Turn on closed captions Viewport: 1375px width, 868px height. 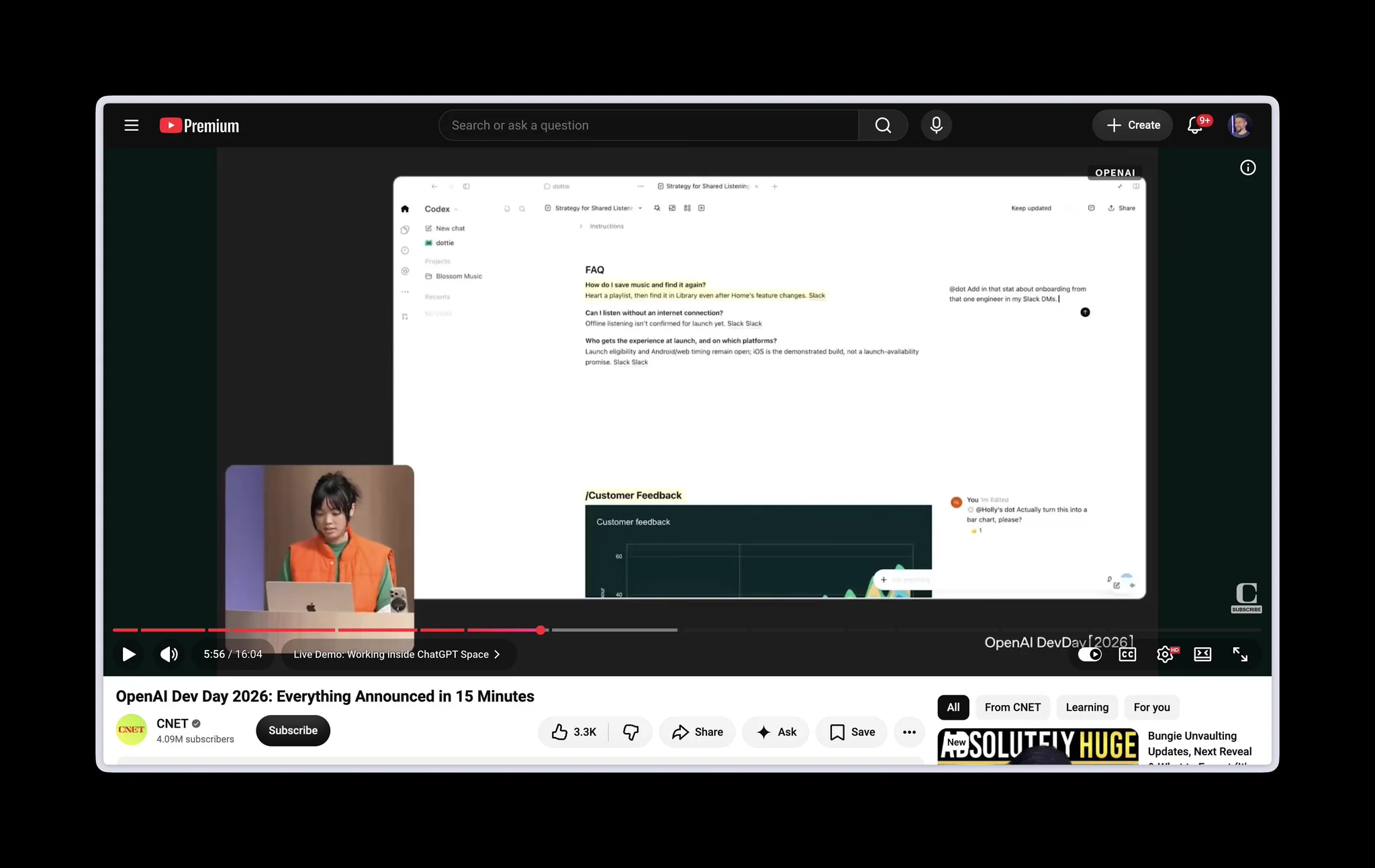click(x=1128, y=654)
